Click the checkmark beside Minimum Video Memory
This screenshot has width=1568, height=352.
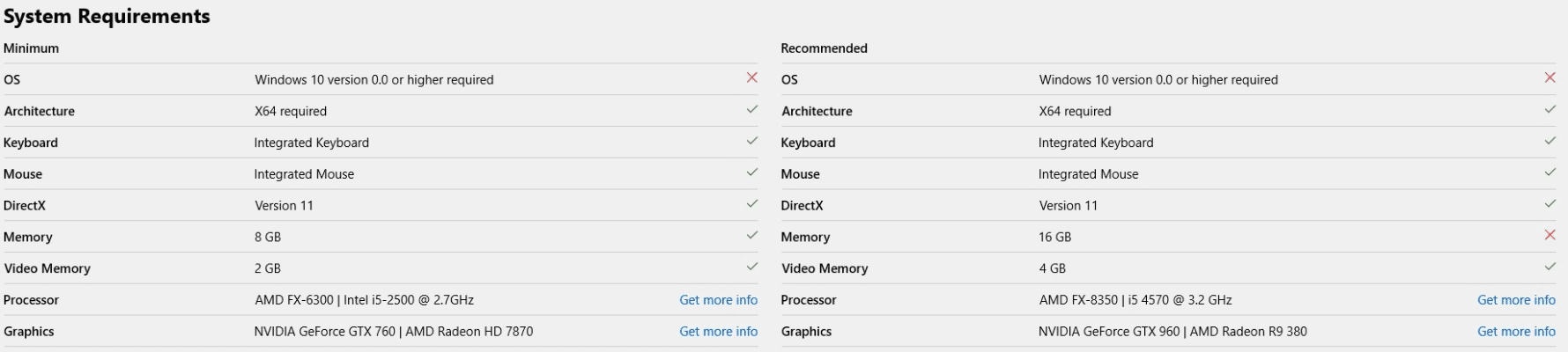click(x=751, y=267)
